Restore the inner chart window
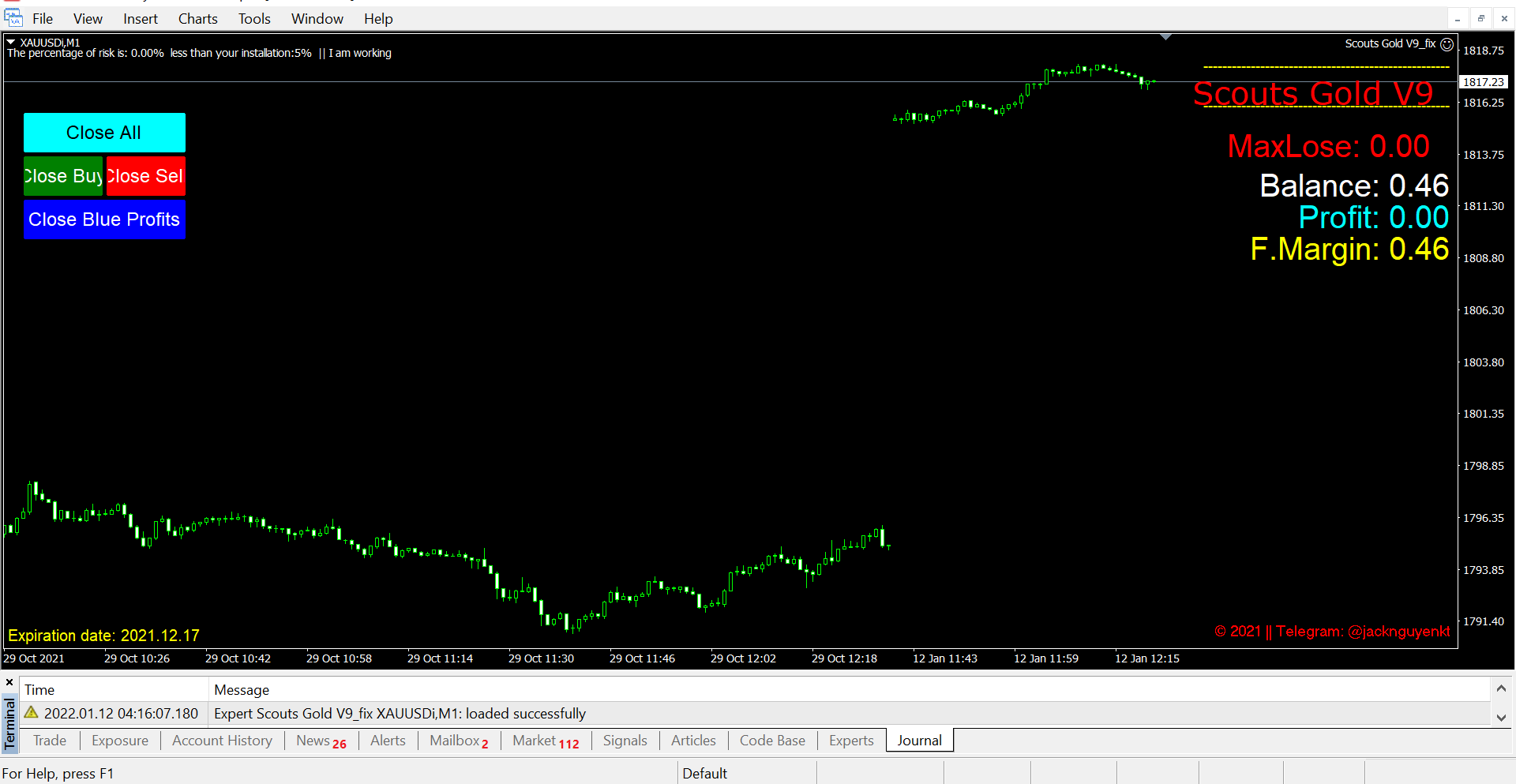 pyautogui.click(x=1481, y=18)
